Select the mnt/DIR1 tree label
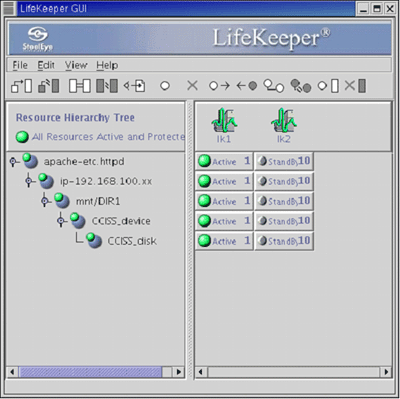 click(x=98, y=201)
